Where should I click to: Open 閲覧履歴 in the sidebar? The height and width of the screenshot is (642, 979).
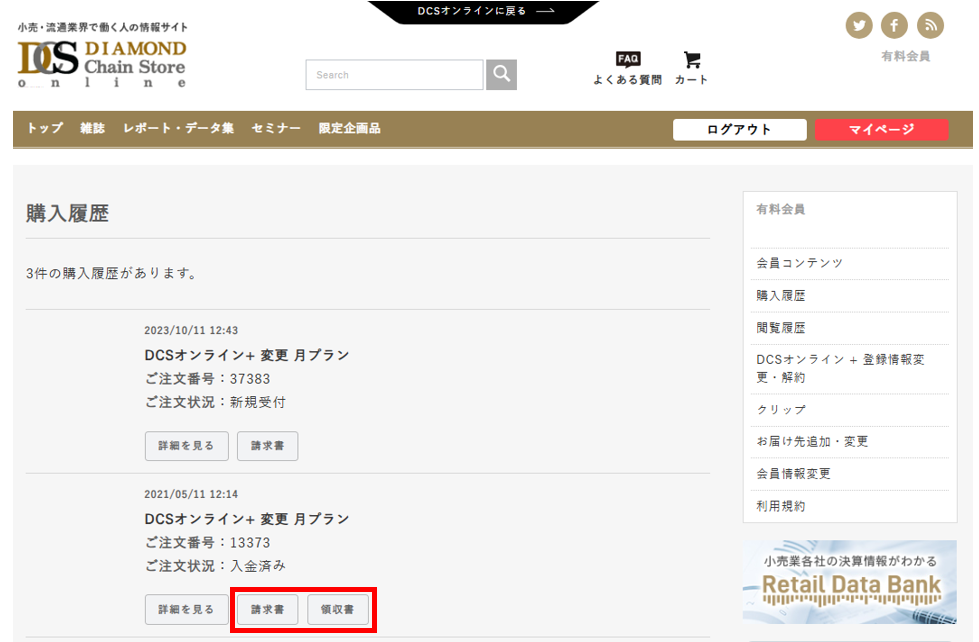(781, 328)
